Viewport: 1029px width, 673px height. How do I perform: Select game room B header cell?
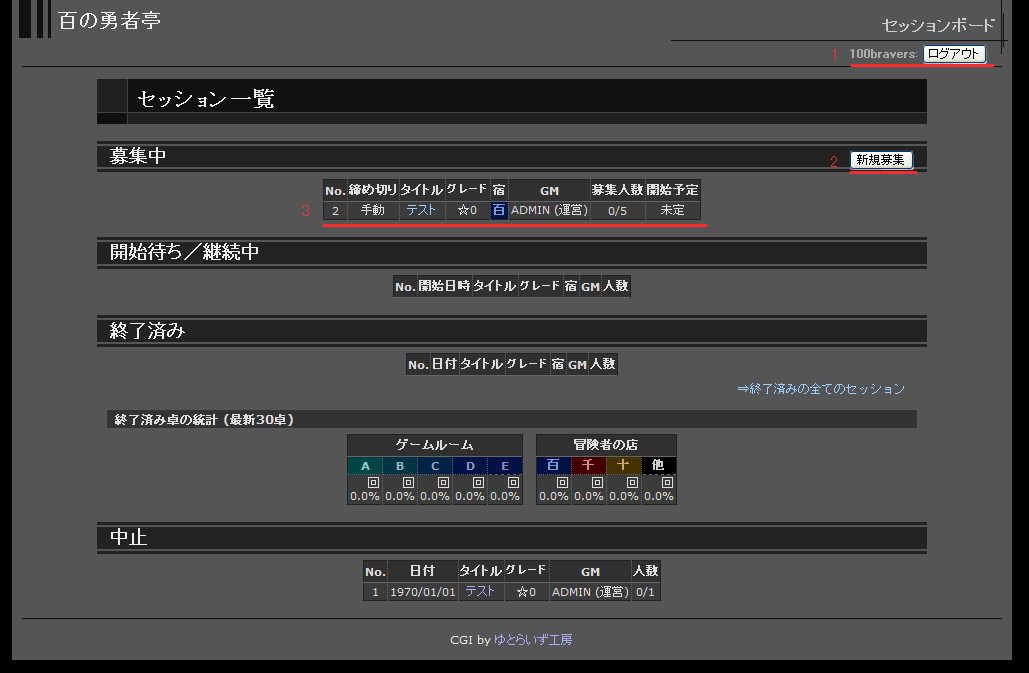click(400, 466)
